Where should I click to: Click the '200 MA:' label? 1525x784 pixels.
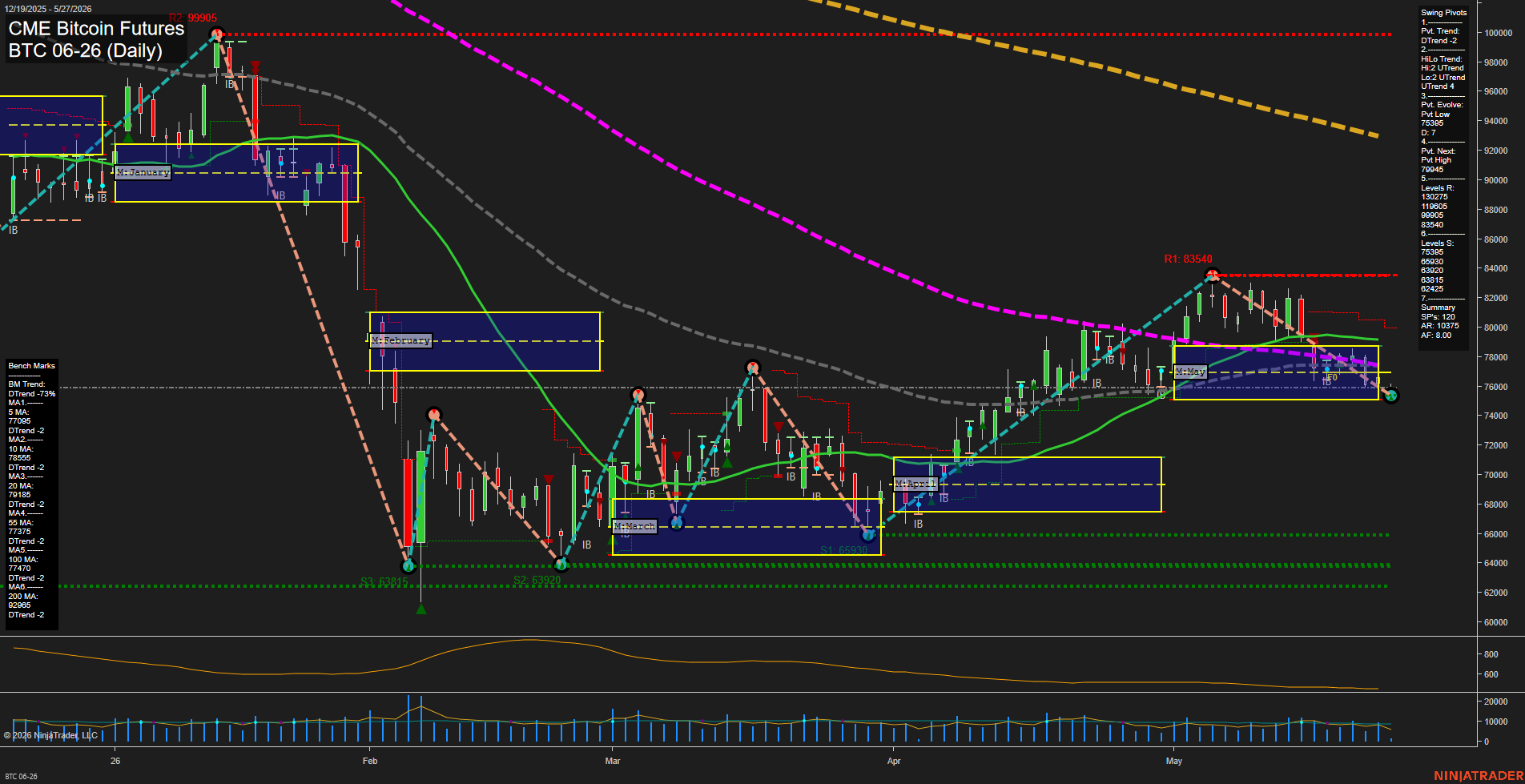[23, 597]
